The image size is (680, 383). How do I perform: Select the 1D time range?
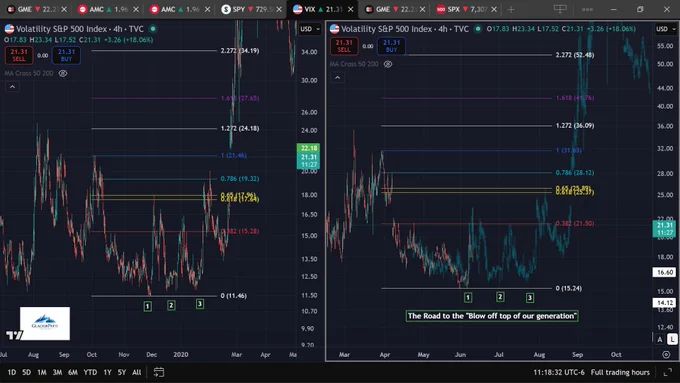(12, 372)
